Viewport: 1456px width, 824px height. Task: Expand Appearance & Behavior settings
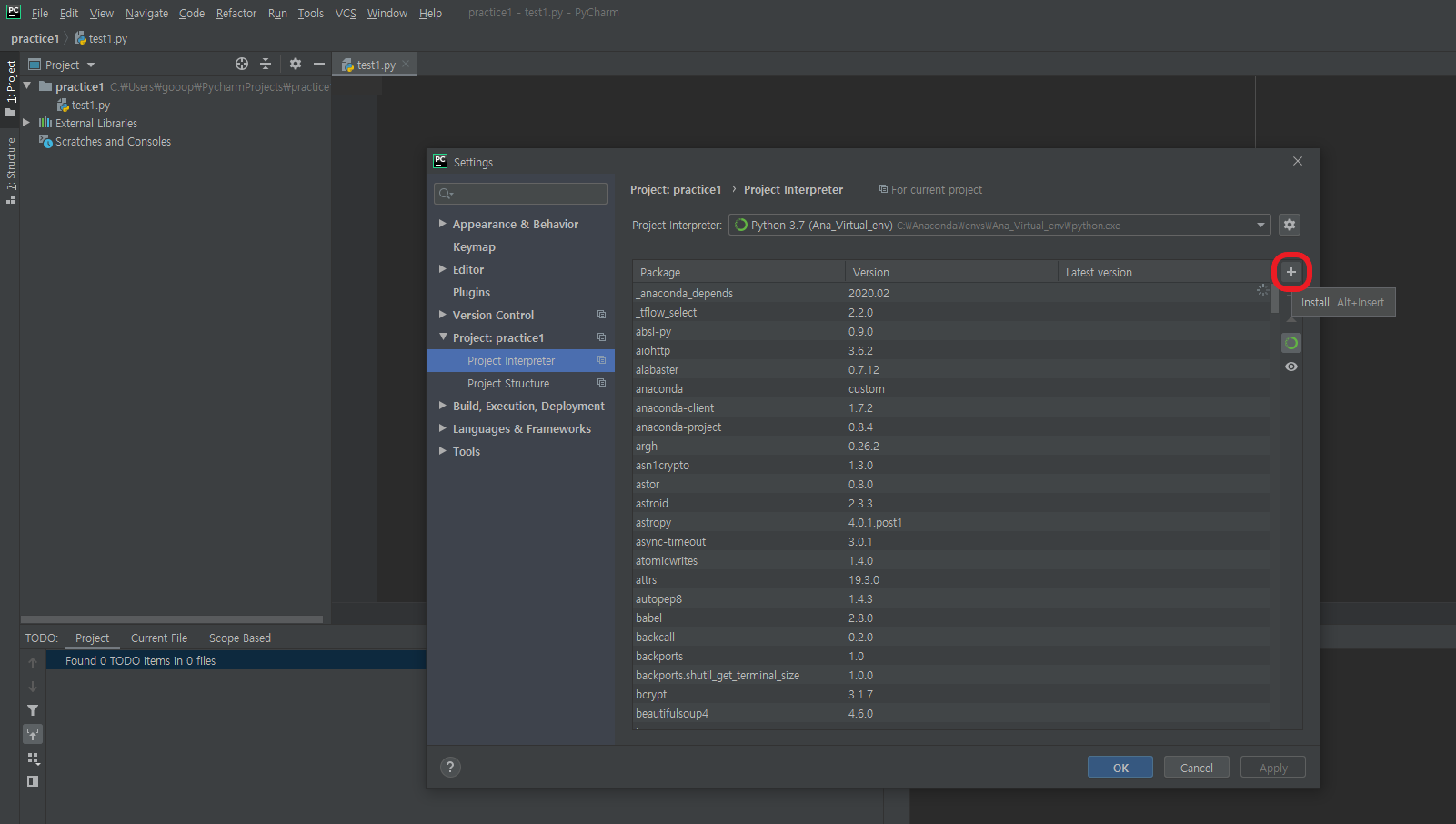coord(443,224)
